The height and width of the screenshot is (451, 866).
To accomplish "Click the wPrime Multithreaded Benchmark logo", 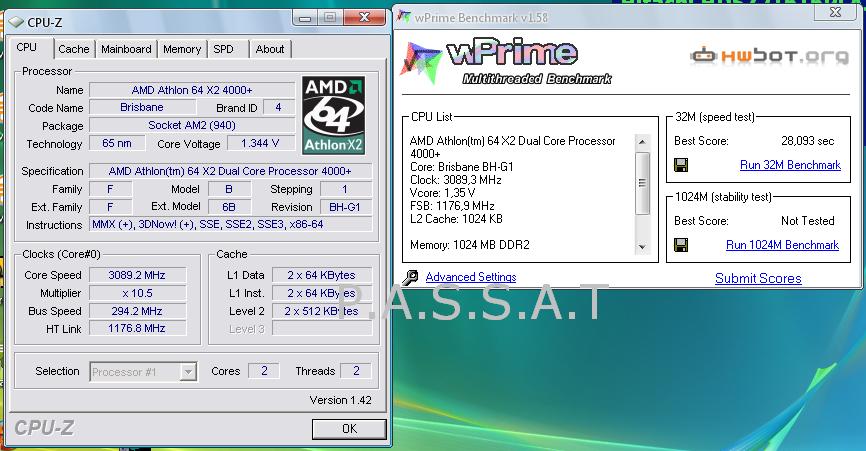I will point(505,62).
